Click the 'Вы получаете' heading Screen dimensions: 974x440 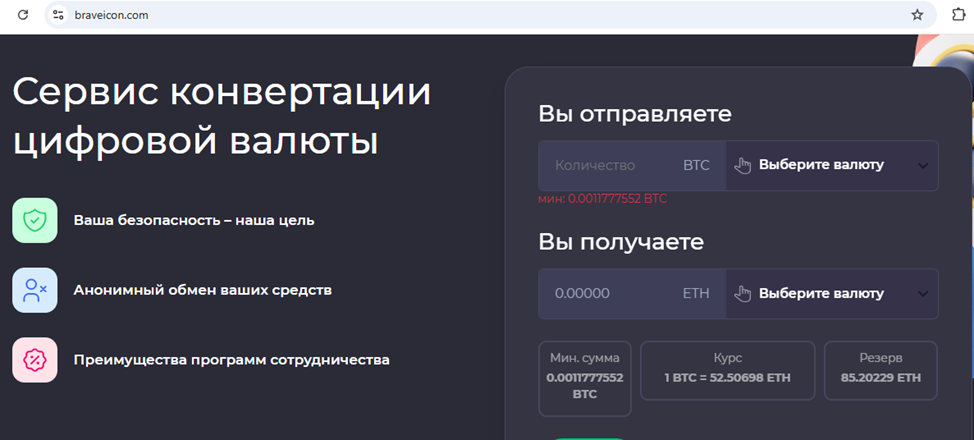621,242
